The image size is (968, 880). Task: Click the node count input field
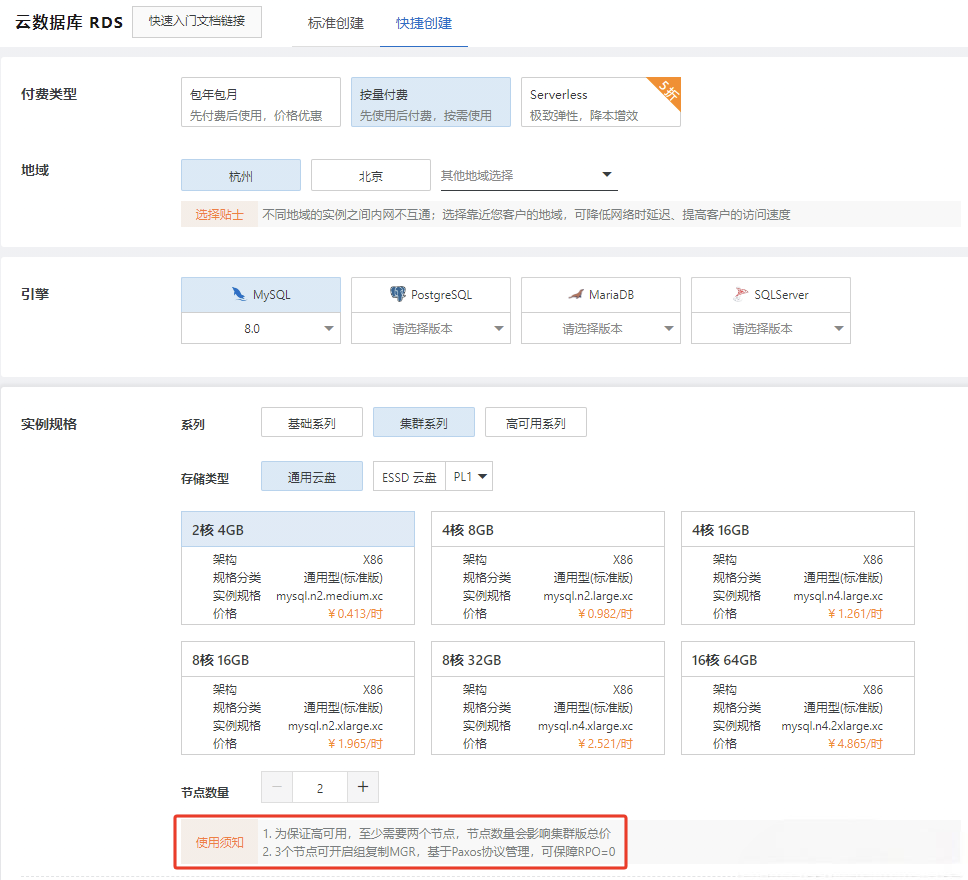click(x=320, y=787)
